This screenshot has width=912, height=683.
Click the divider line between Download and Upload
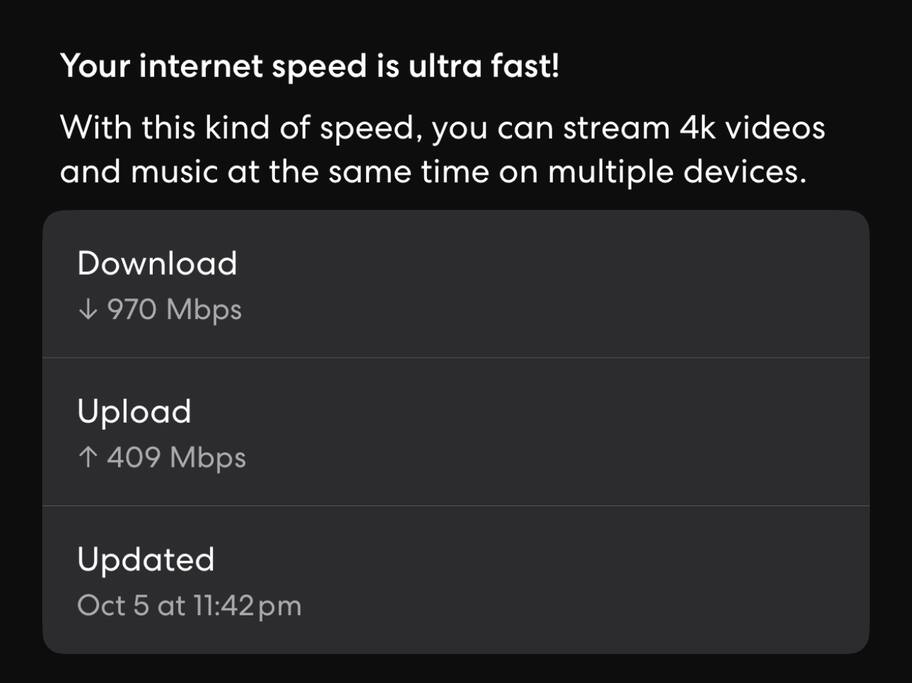pos(456,357)
